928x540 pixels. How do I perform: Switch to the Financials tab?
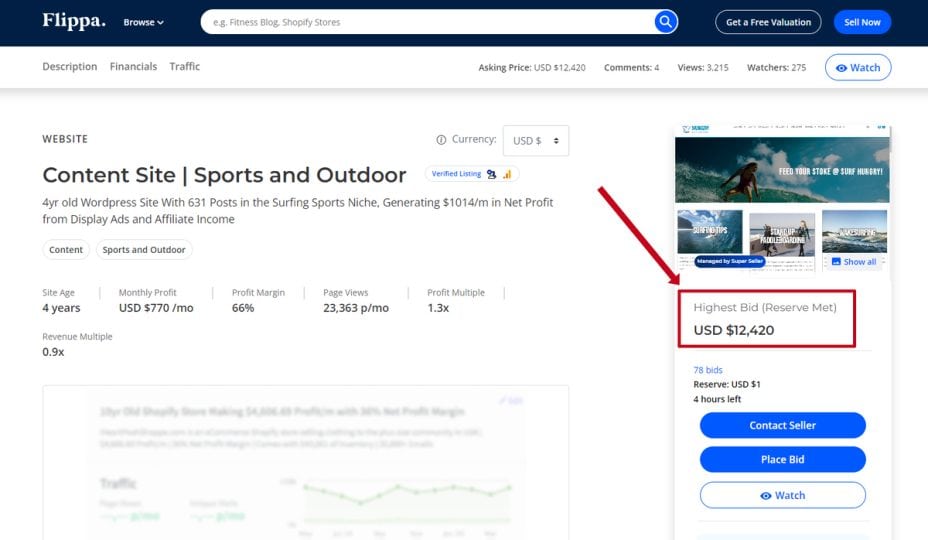(x=133, y=67)
